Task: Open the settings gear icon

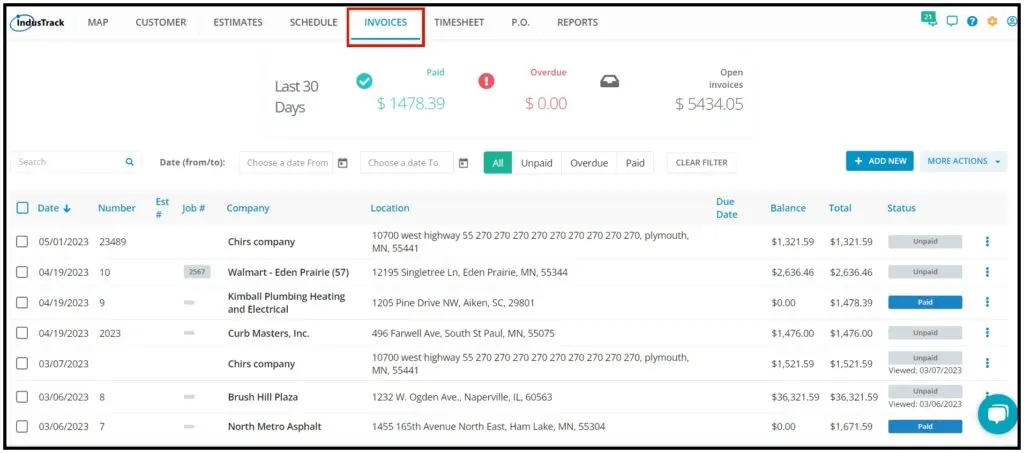Action: (992, 22)
